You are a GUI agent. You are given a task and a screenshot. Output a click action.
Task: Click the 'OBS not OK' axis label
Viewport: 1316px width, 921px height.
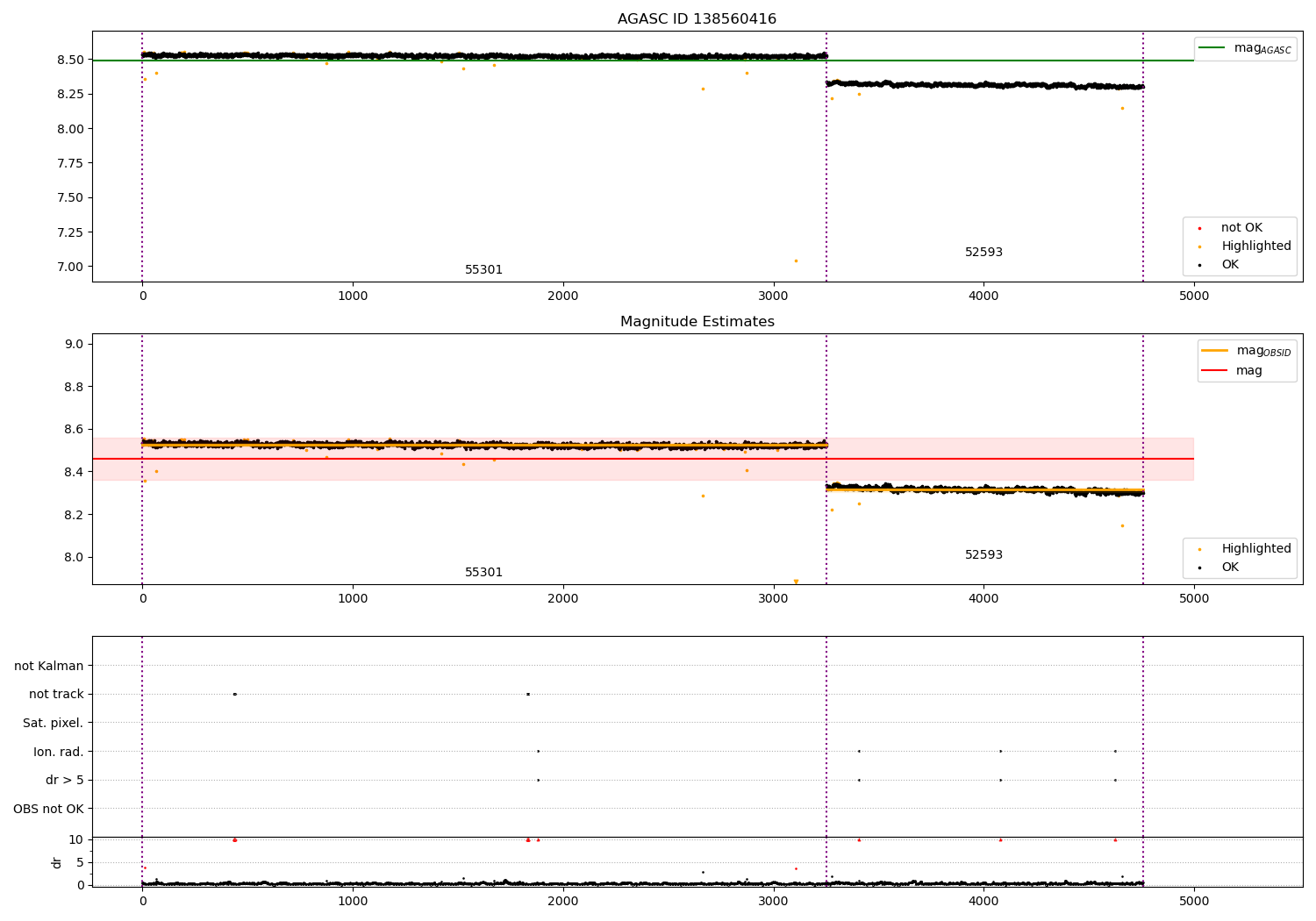tap(48, 809)
